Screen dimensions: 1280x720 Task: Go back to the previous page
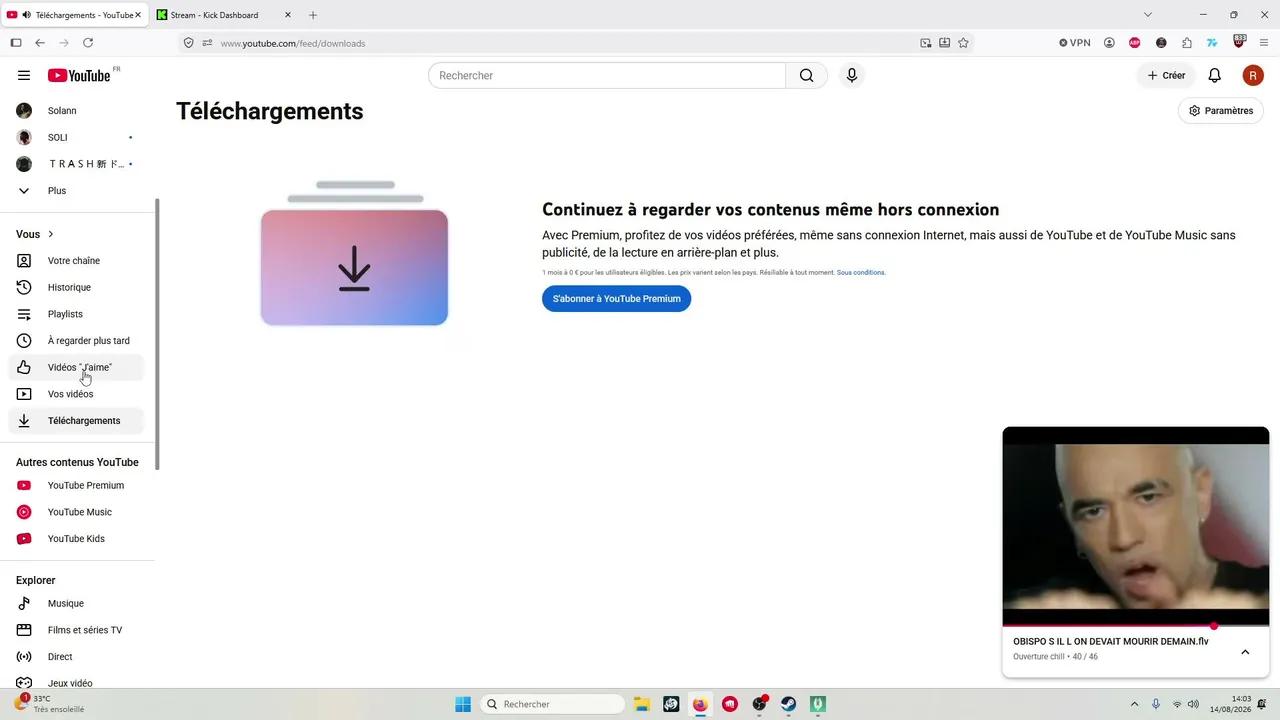point(40,43)
